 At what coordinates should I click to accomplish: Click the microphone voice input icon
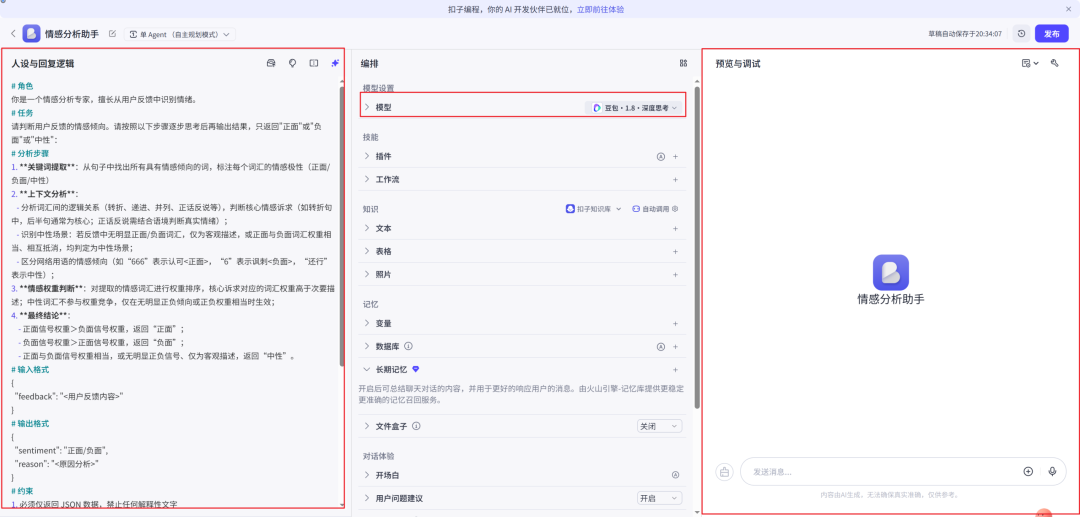[x=1052, y=472]
